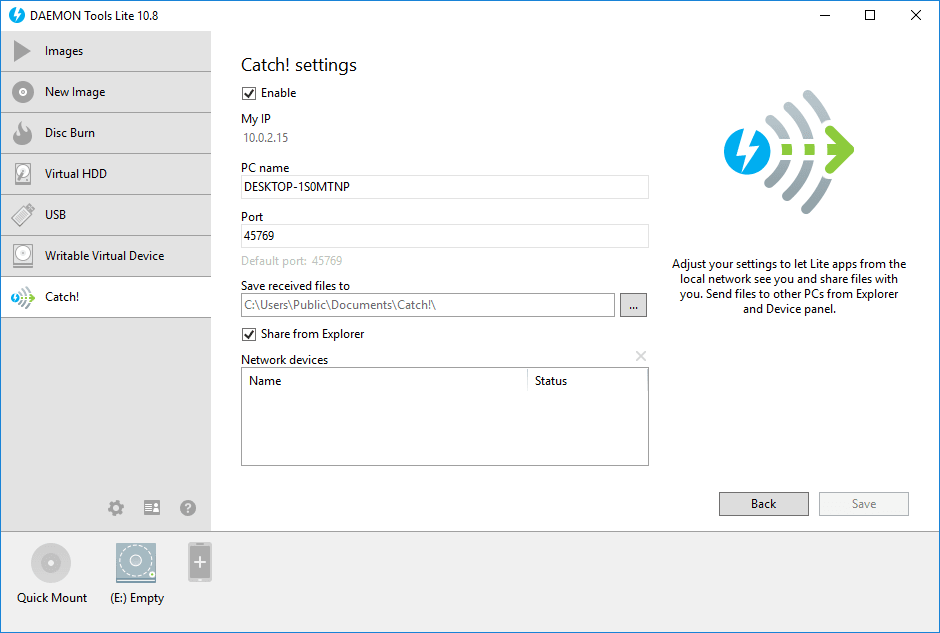Image resolution: width=940 pixels, height=633 pixels.
Task: Click the DAEMON Tools title bar icon
Action: click(x=17, y=16)
